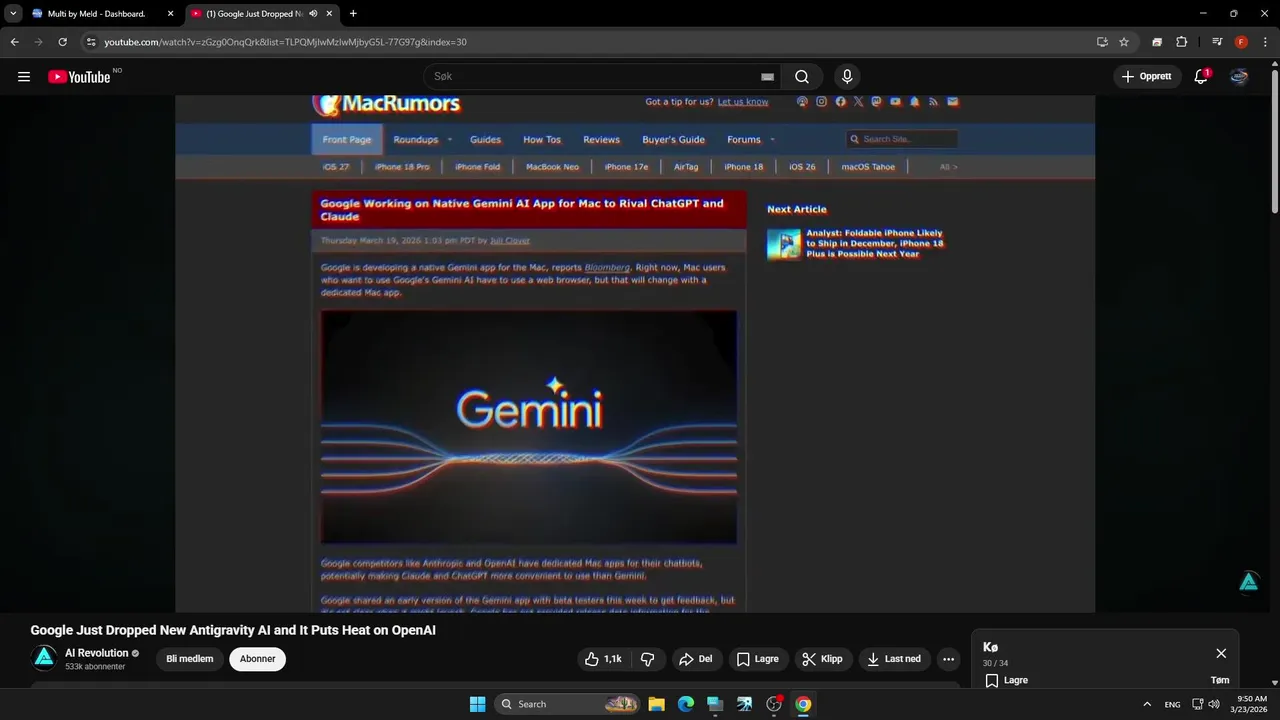The width and height of the screenshot is (1280, 720).
Task: Close the Multi by Meld tab
Action: click(x=170, y=14)
